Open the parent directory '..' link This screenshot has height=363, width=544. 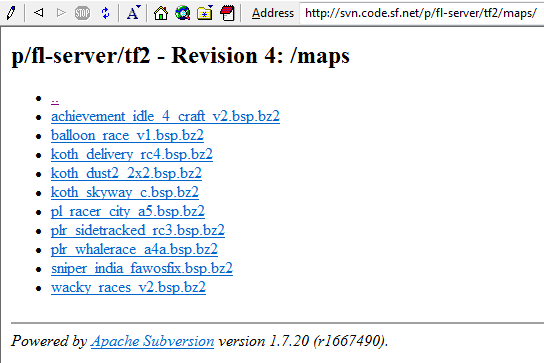pyautogui.click(x=55, y=100)
